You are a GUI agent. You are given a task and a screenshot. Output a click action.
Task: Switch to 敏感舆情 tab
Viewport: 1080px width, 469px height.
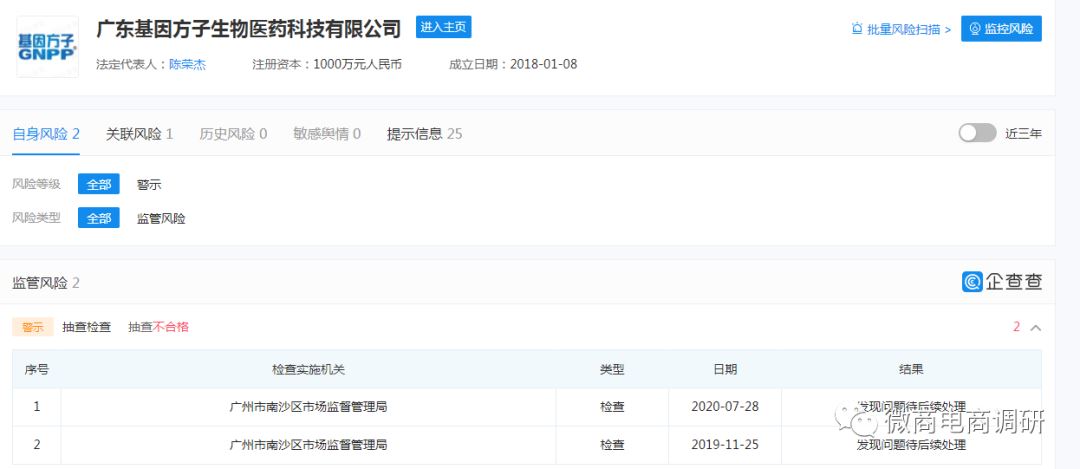coord(326,134)
